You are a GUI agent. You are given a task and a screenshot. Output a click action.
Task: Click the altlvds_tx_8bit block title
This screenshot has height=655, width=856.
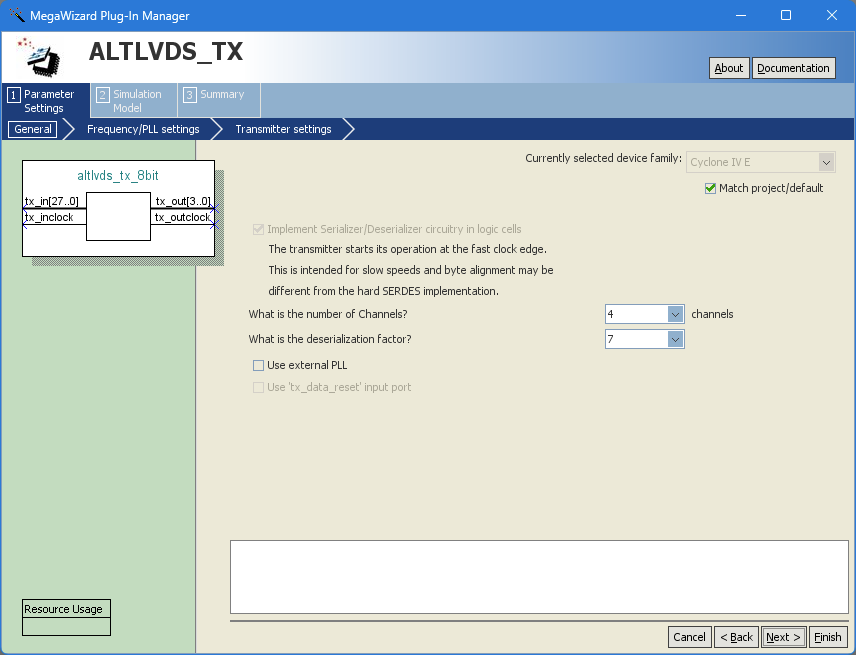[x=118, y=175]
